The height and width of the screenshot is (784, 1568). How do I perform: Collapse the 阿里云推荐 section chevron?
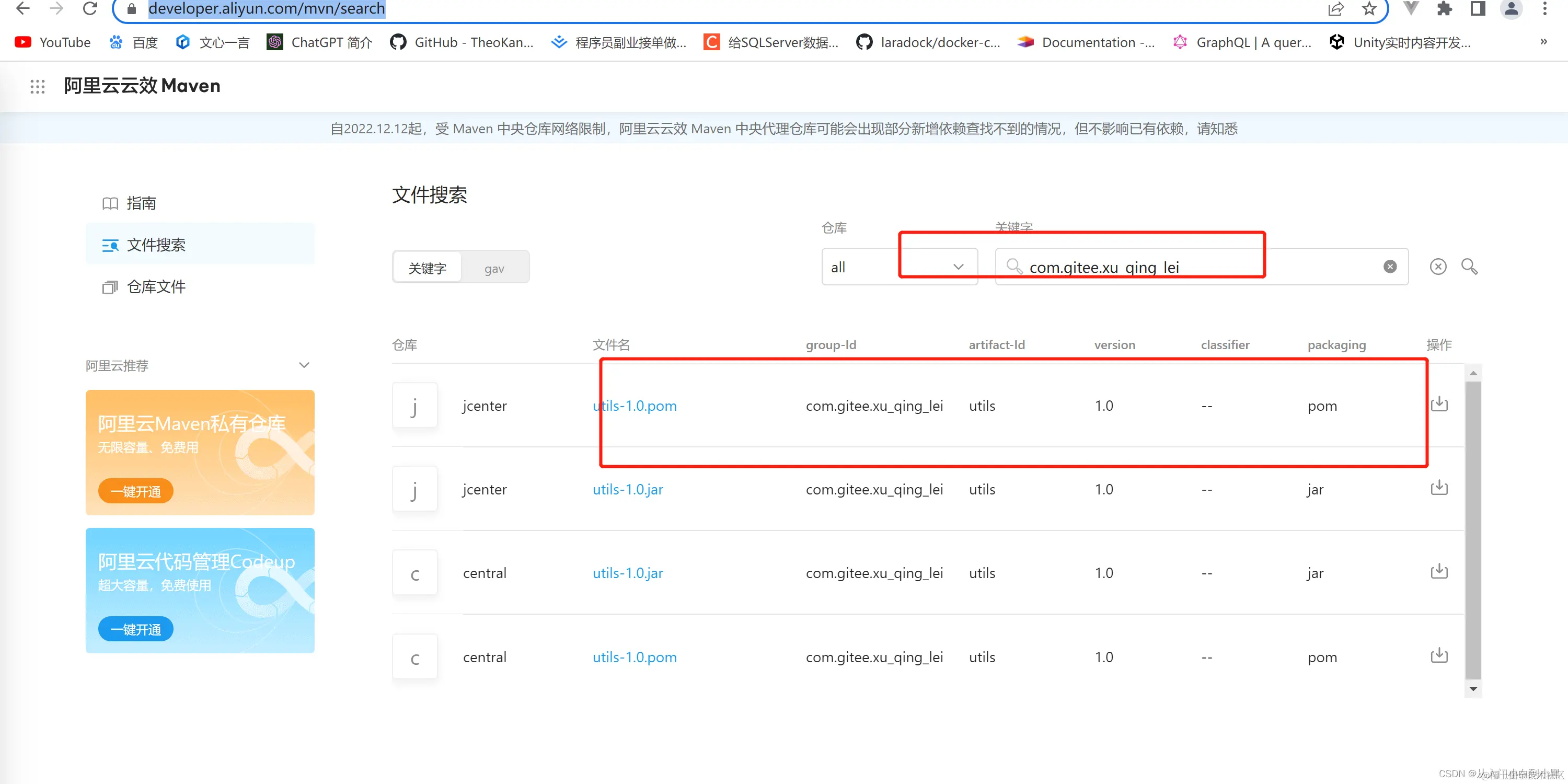pyautogui.click(x=304, y=365)
